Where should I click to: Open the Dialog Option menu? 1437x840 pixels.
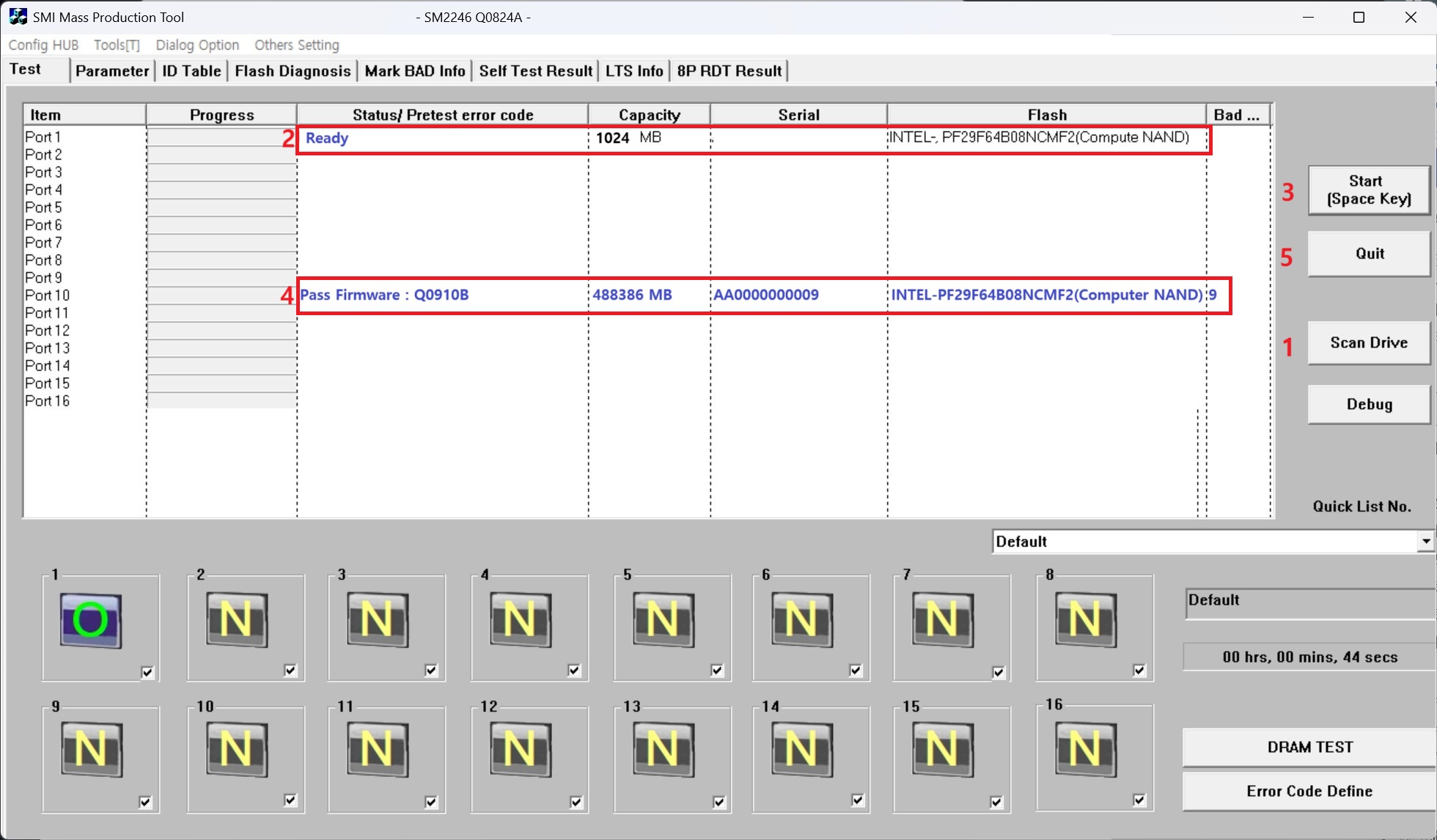tap(197, 45)
